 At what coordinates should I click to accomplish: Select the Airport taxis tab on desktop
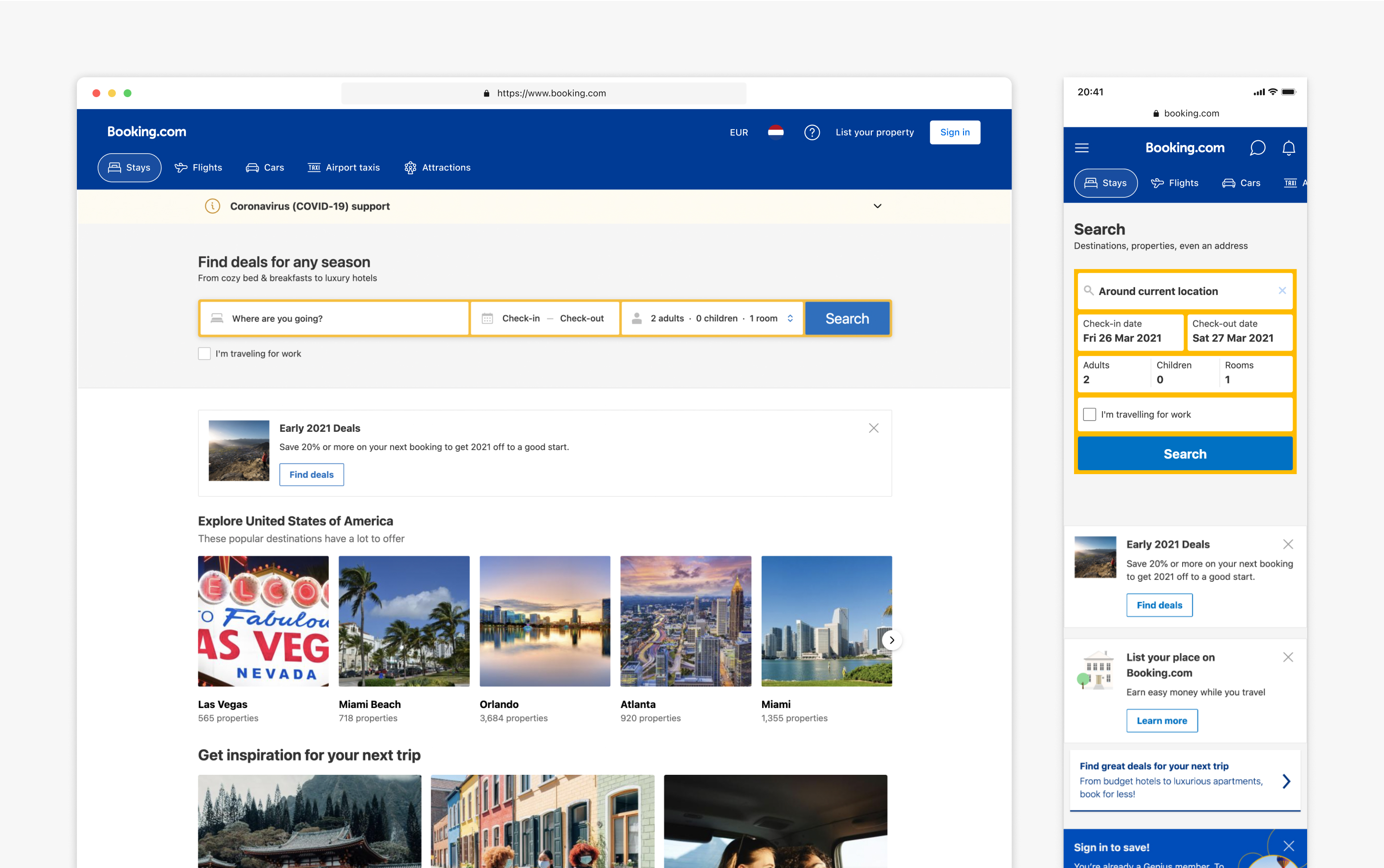tap(344, 168)
